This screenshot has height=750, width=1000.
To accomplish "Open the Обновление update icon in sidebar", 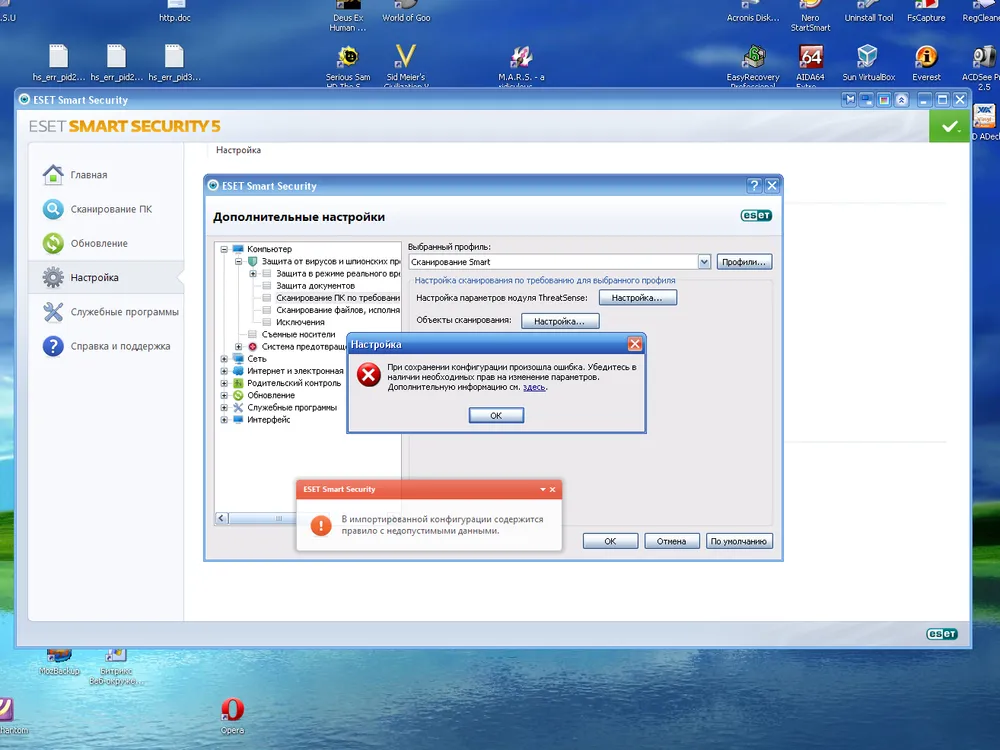I will (53, 243).
